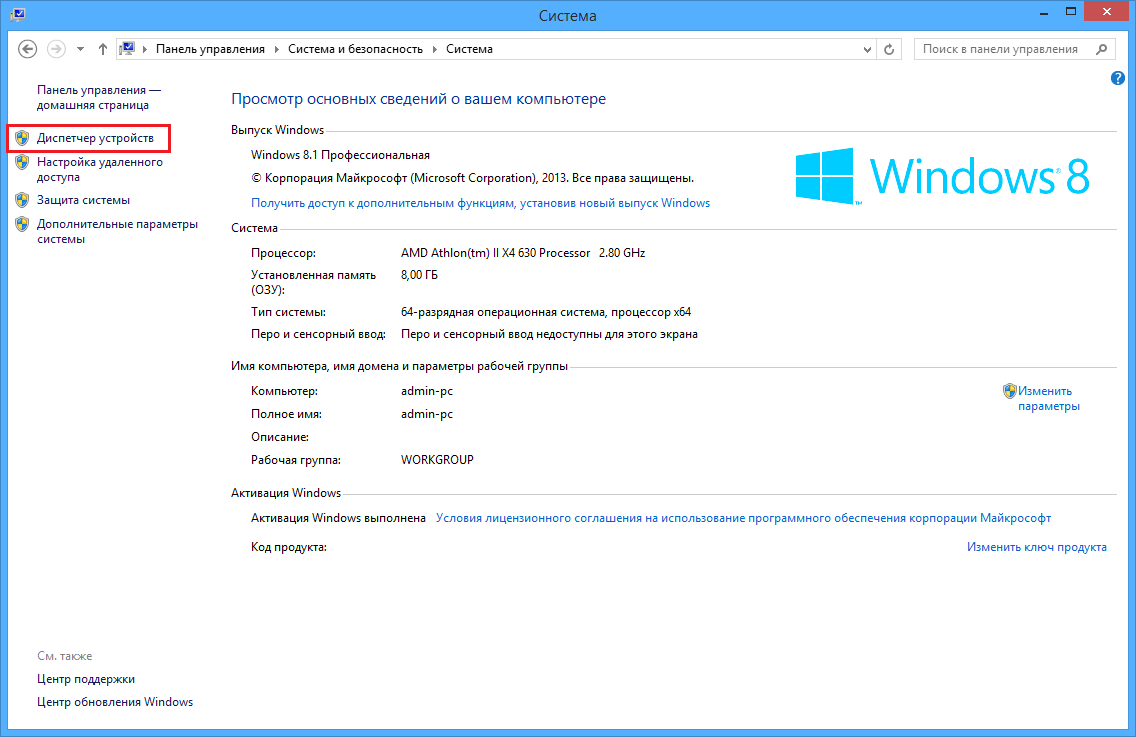Open Панель управления — домашняя страница link
This screenshot has width=1136, height=737.
[99, 97]
